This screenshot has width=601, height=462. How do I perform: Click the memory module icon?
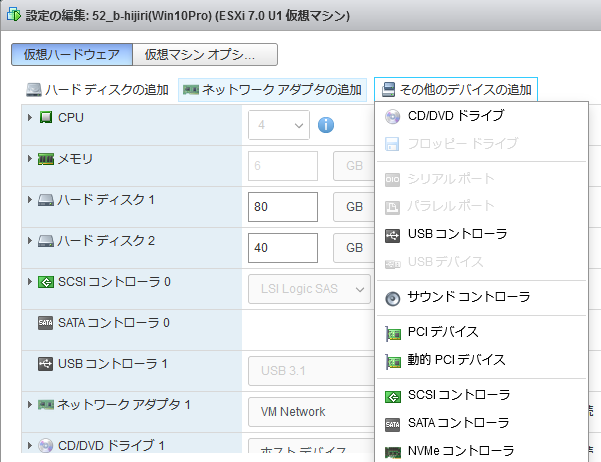pos(46,159)
